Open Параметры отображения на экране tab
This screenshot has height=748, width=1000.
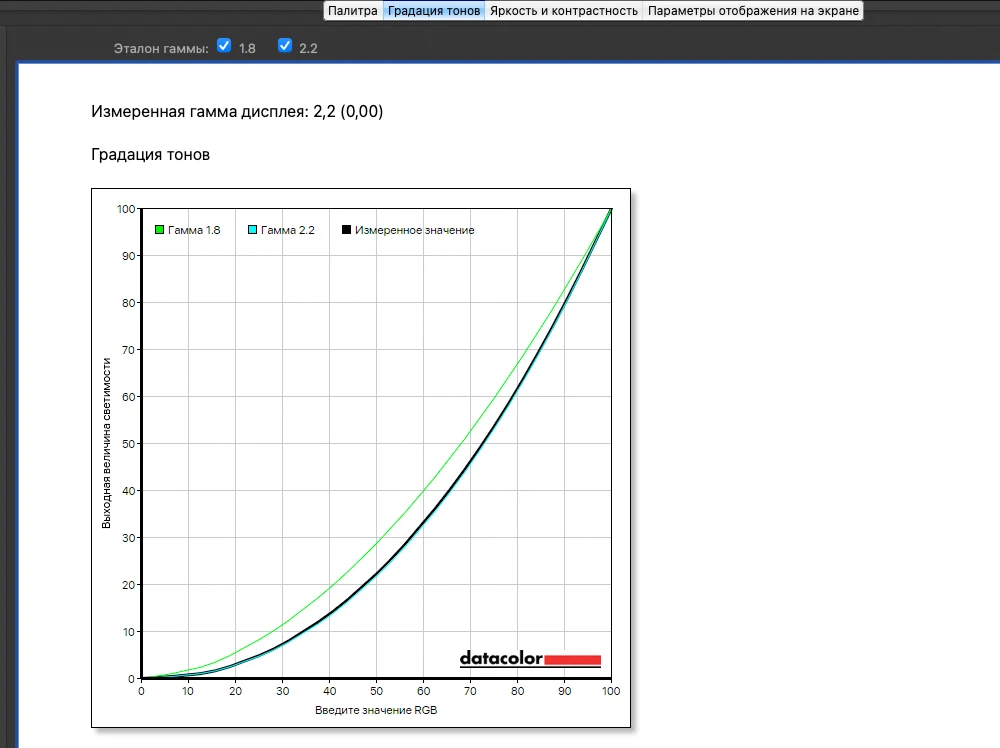pos(753,11)
